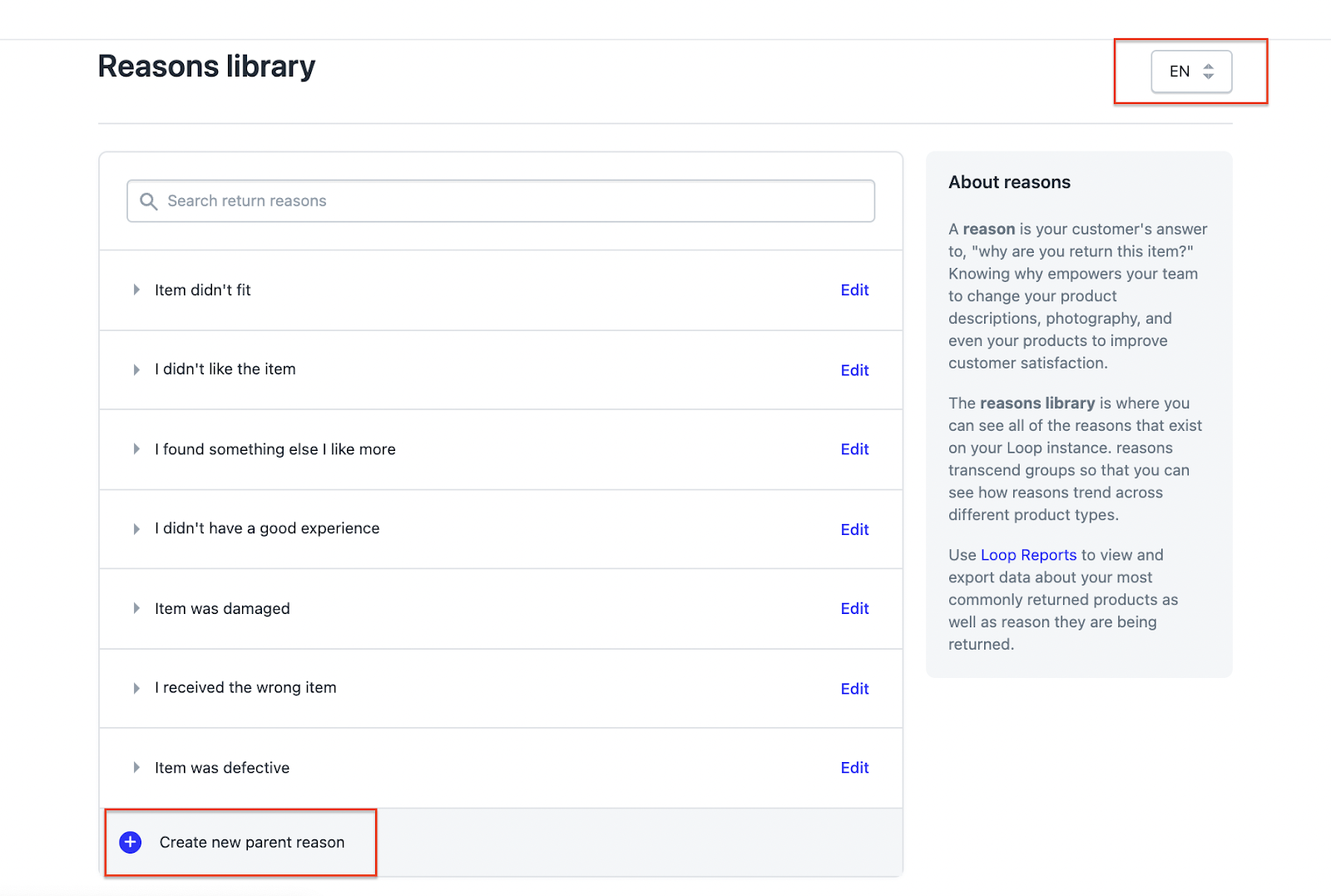Expand "I found something else" reason
This screenshot has width=1331, height=896.
pos(136,449)
